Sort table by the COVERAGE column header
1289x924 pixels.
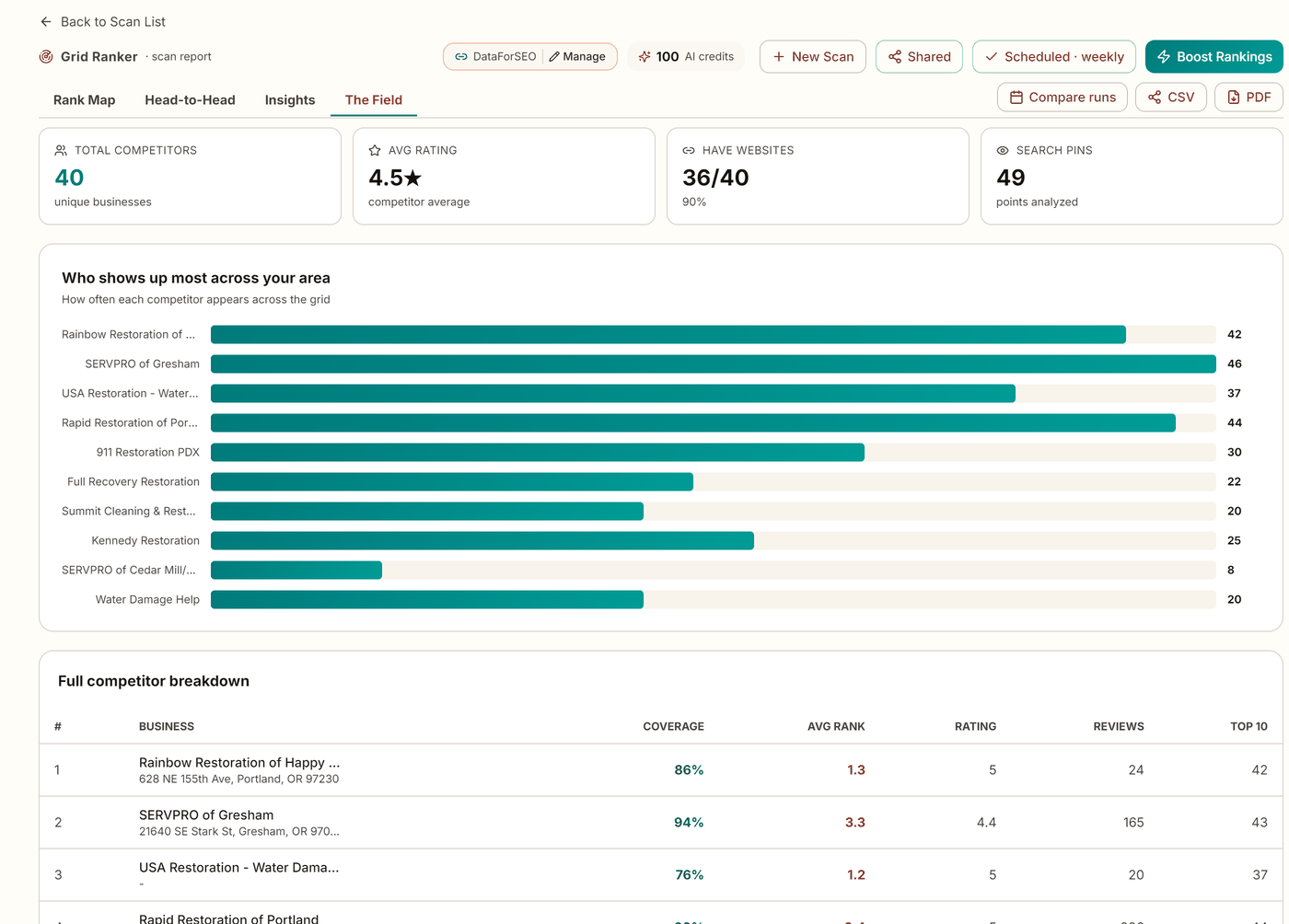tap(673, 727)
